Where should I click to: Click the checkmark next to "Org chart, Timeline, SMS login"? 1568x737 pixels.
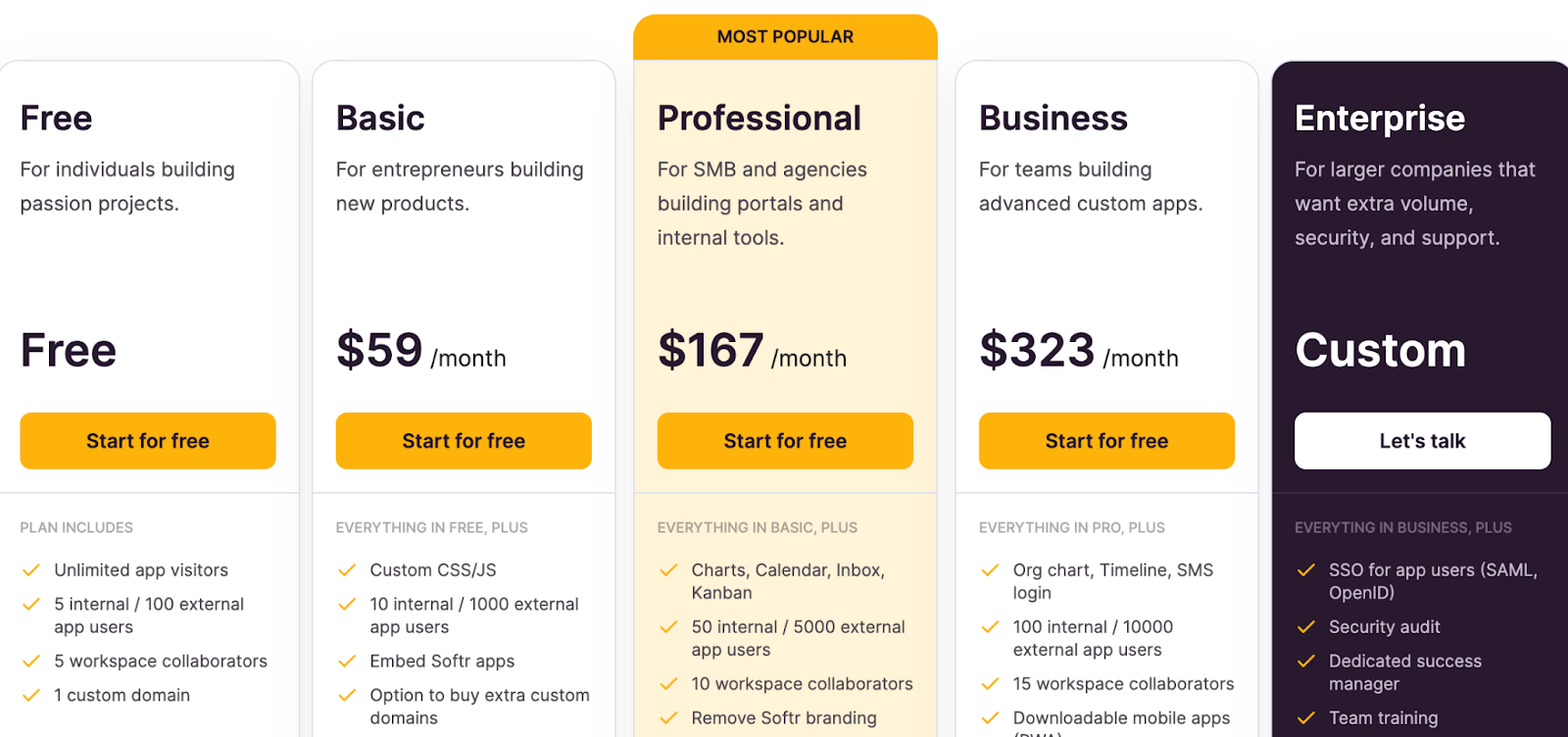(990, 569)
